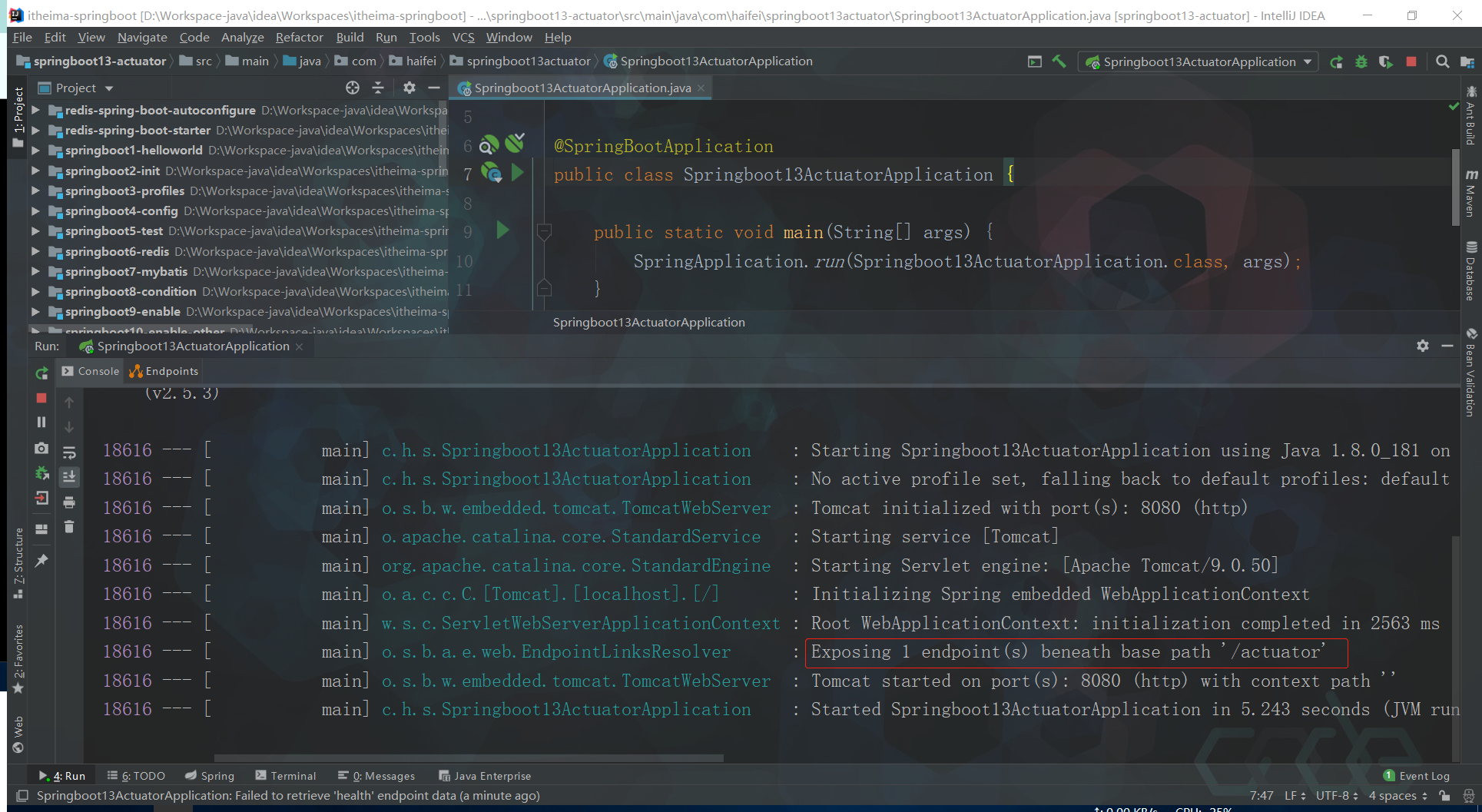The width and height of the screenshot is (1482, 812).
Task: Click the Build Project hammer icon
Action: tap(1059, 61)
